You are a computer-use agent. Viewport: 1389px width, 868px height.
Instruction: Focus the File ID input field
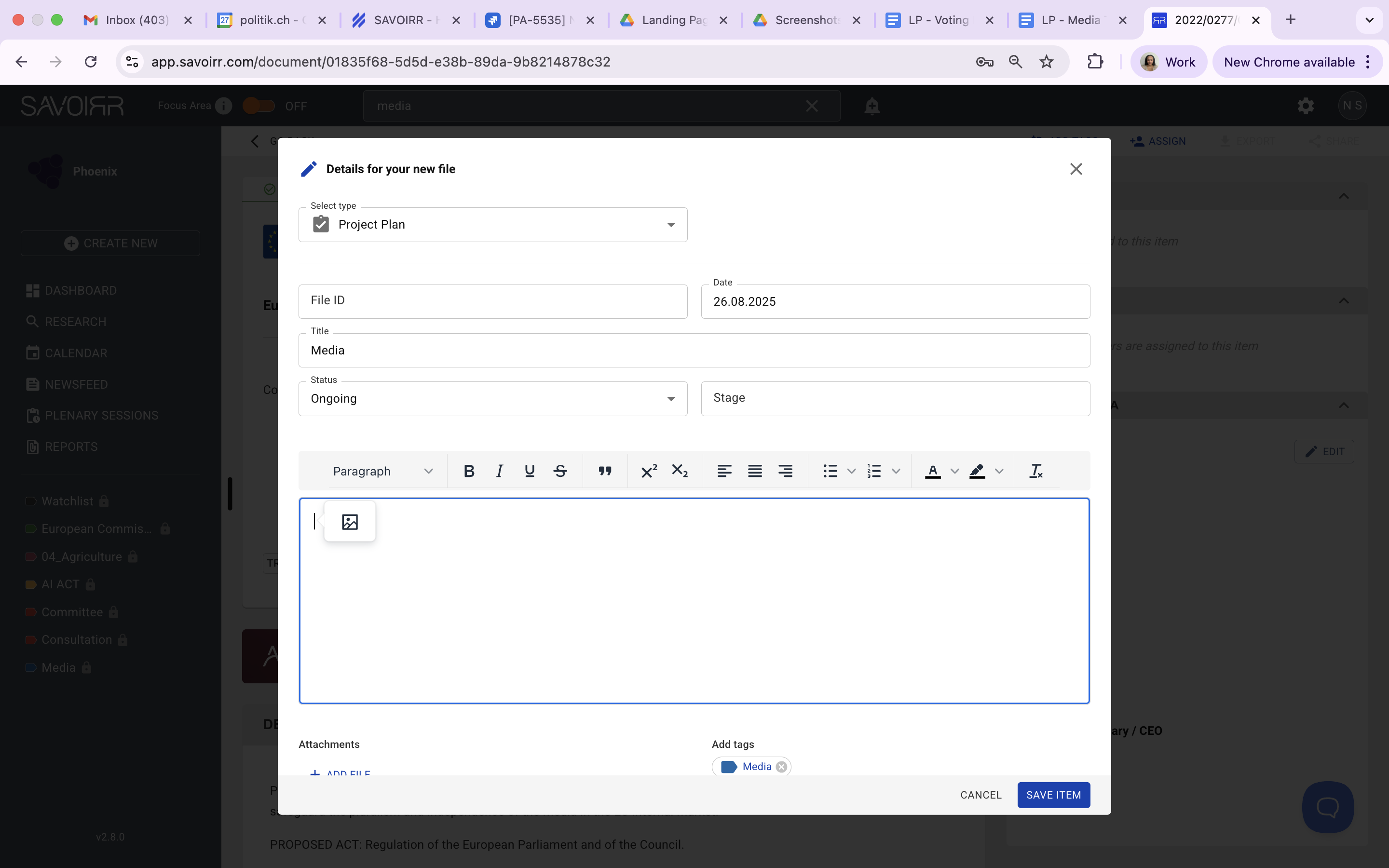coord(492,301)
